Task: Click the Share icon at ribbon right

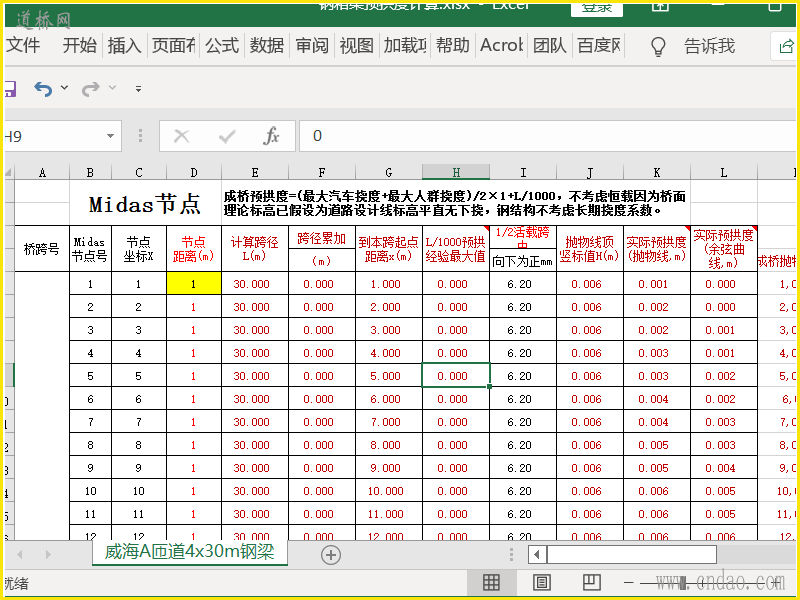Action: [x=786, y=46]
